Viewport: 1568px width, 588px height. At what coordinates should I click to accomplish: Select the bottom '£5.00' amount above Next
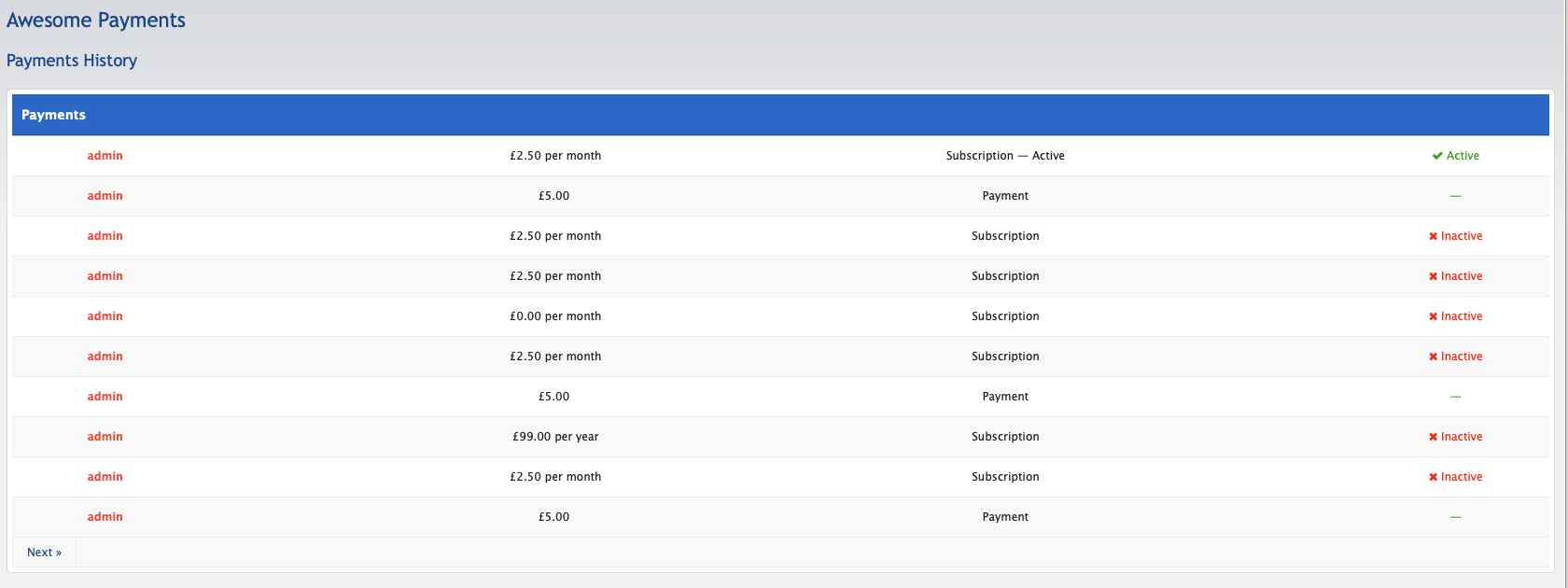(x=553, y=517)
